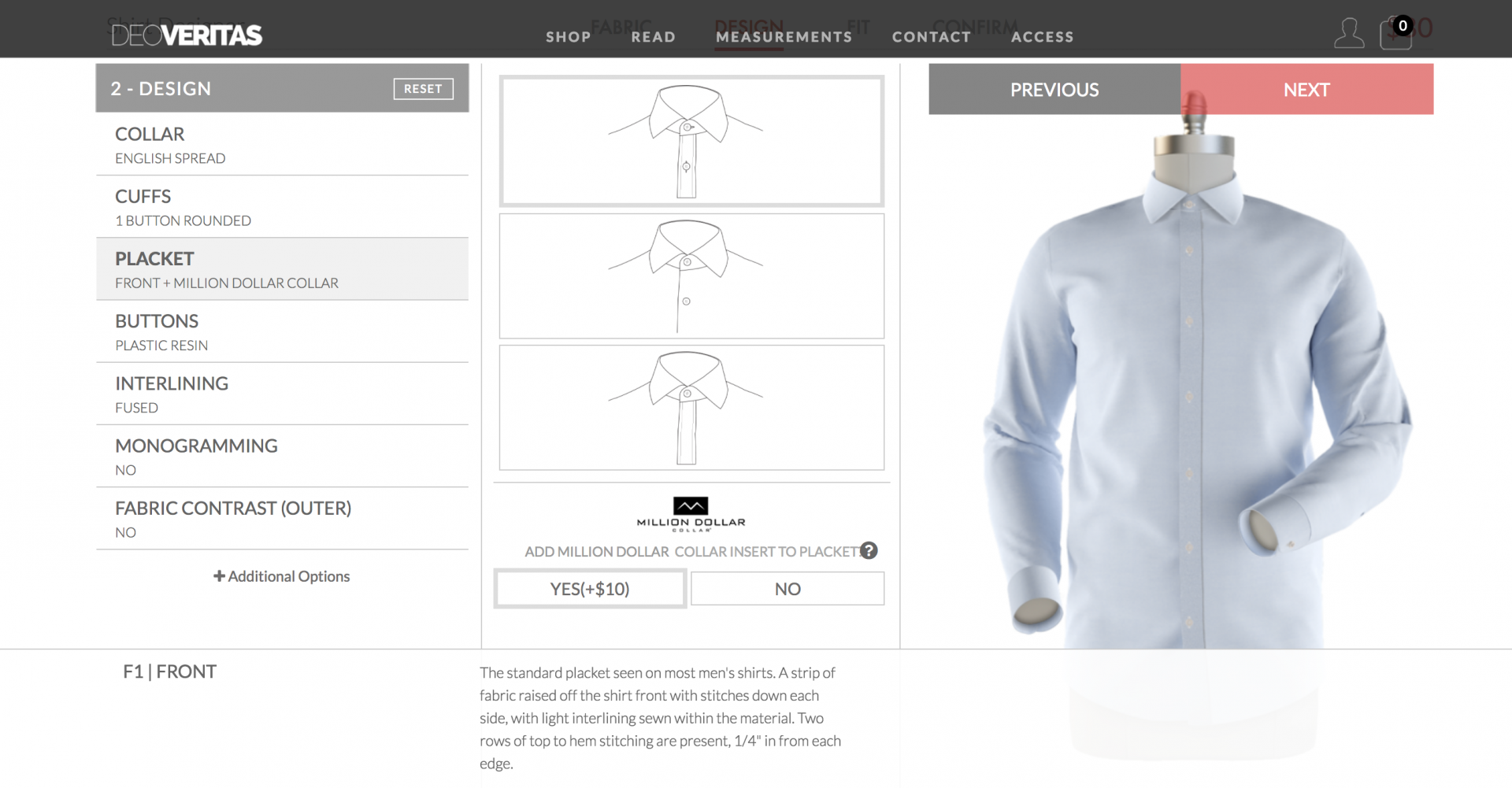The height and width of the screenshot is (788, 1512).
Task: Go to the Shop menu
Action: point(569,37)
